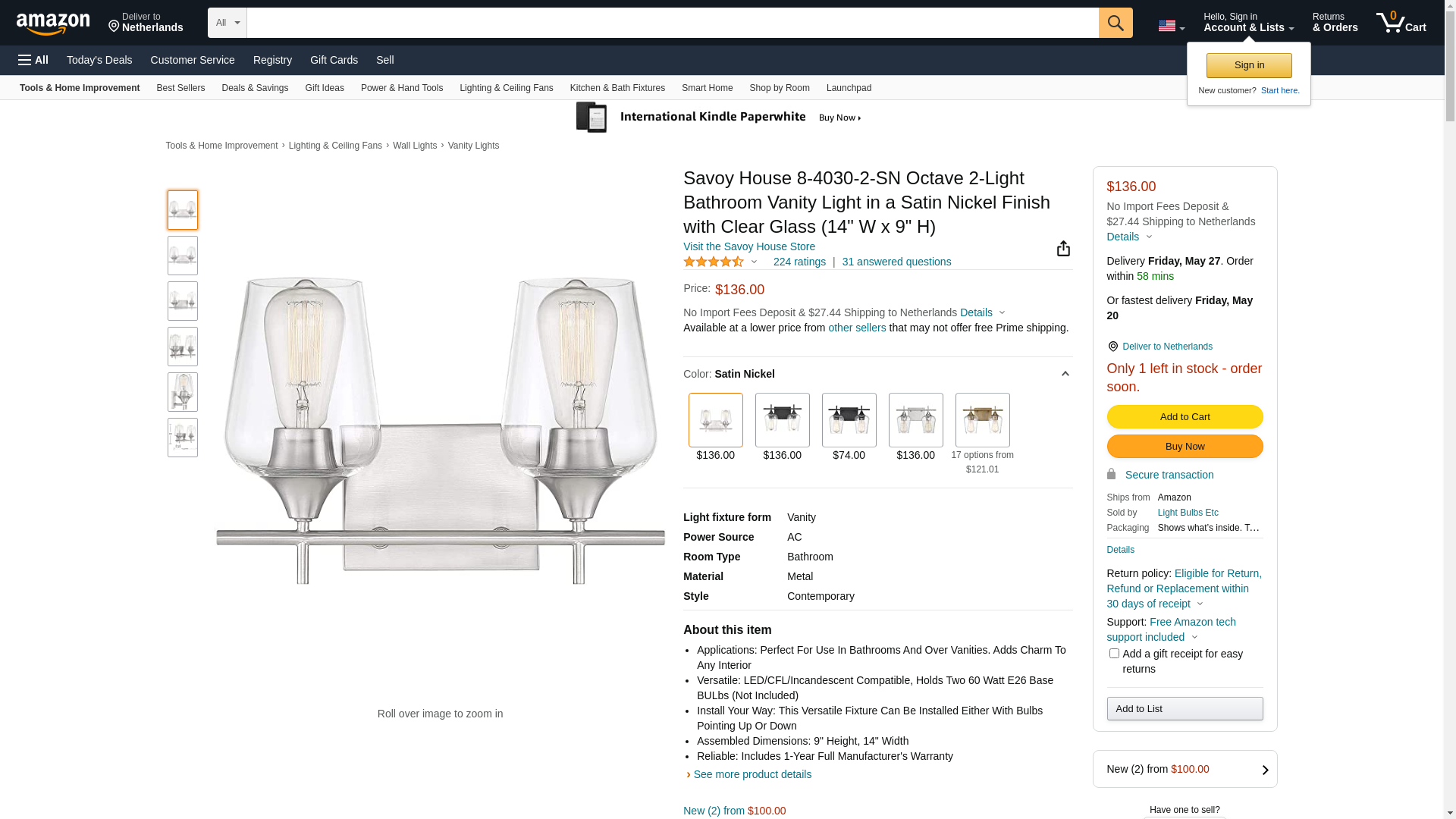Click the share icon beside product title
The image size is (1456, 819).
click(x=1063, y=249)
